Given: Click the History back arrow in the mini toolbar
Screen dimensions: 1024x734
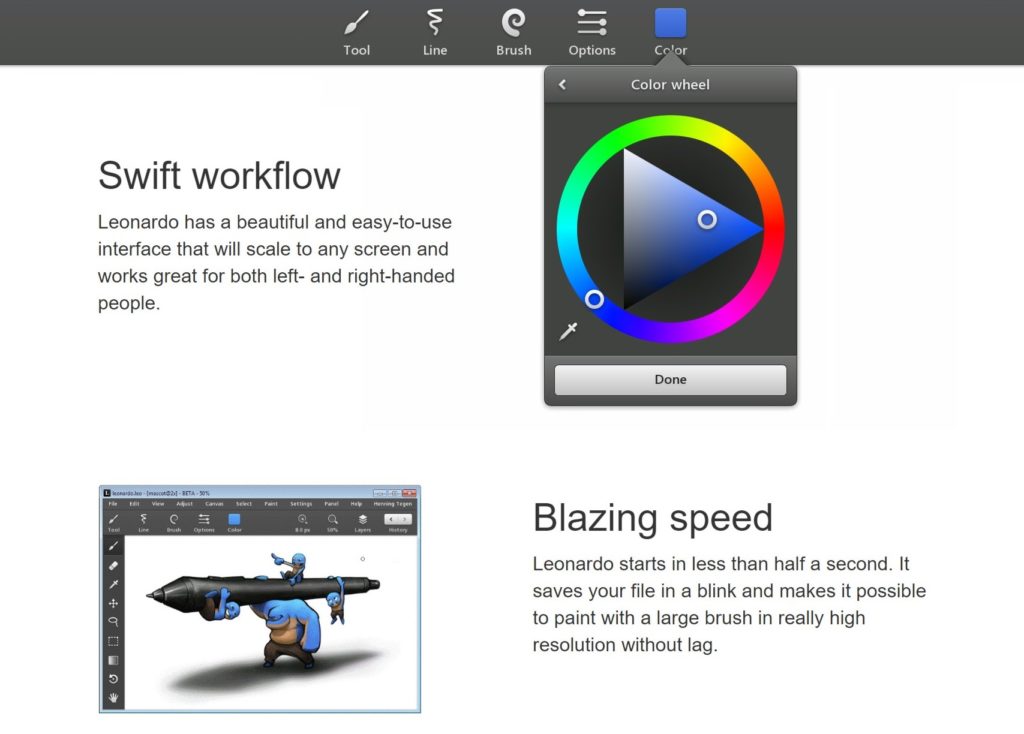Looking at the screenshot, I should coord(391,519).
